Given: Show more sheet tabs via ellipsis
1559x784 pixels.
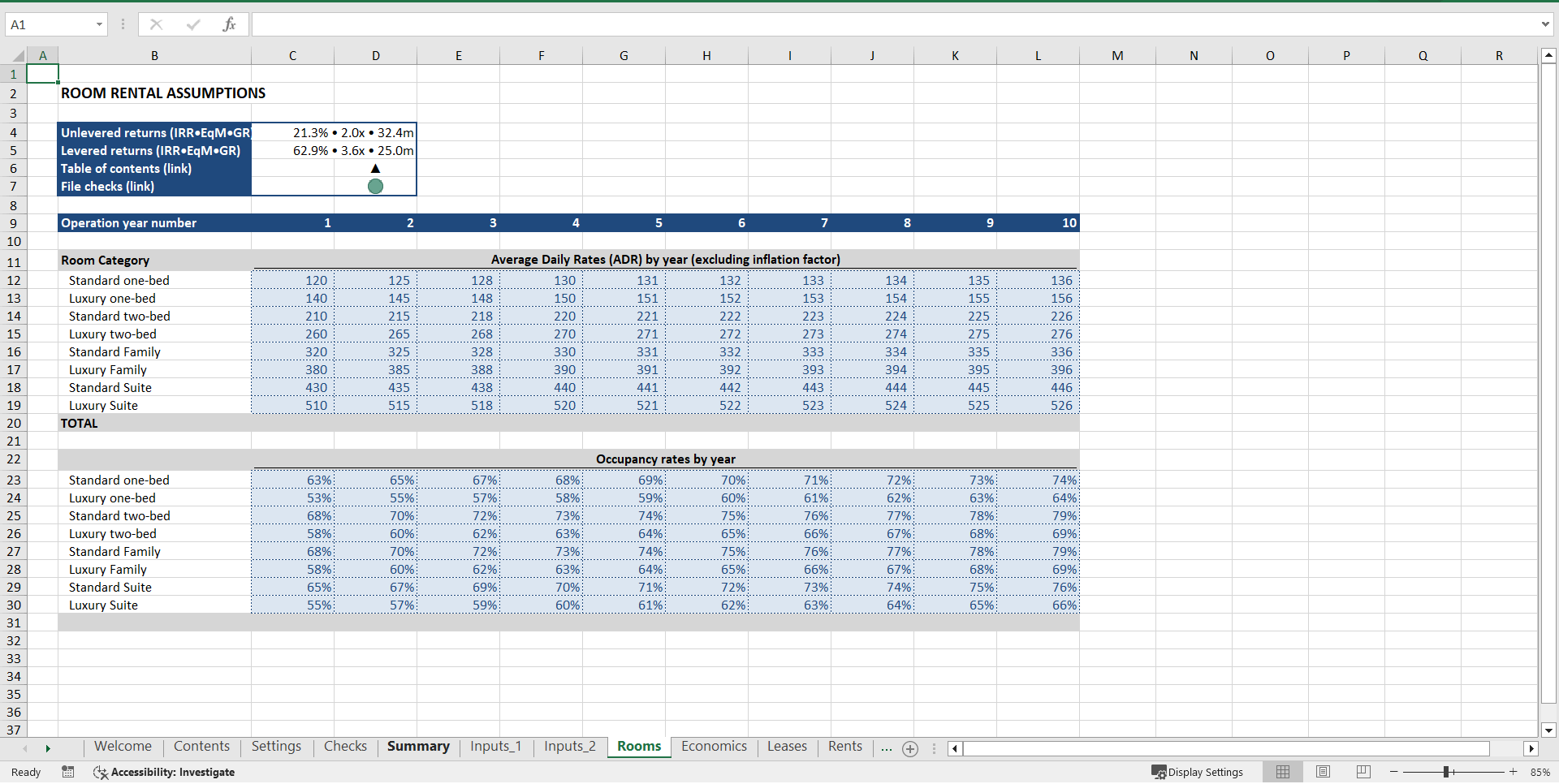Looking at the screenshot, I should [886, 747].
